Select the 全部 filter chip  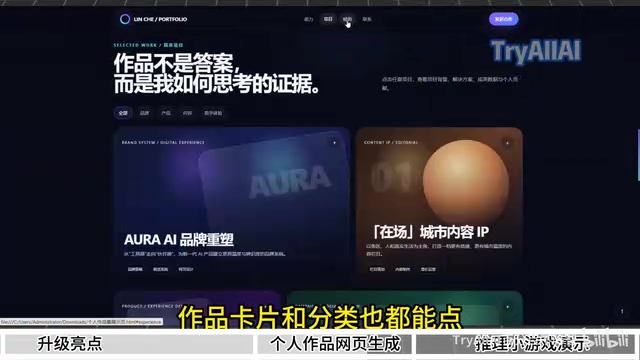tap(123, 113)
